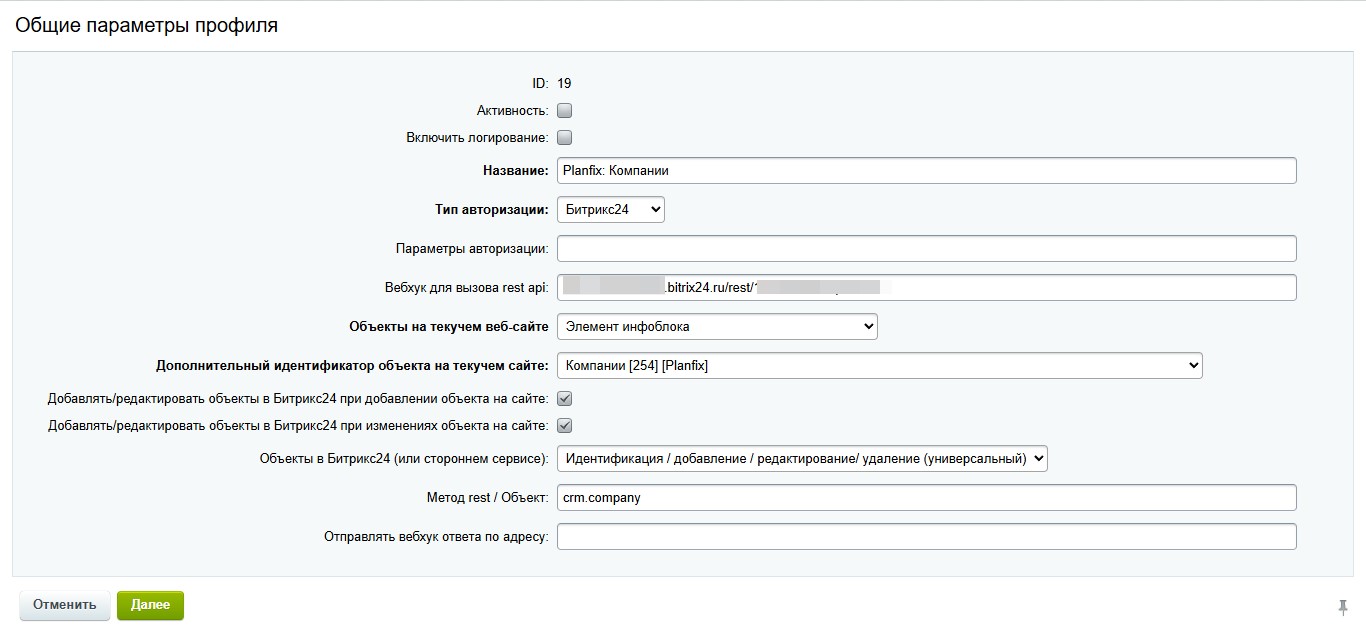Image resolution: width=1366 pixels, height=634 pixels.
Task: Click the Общие параметры профиля heading
Action: click(146, 26)
